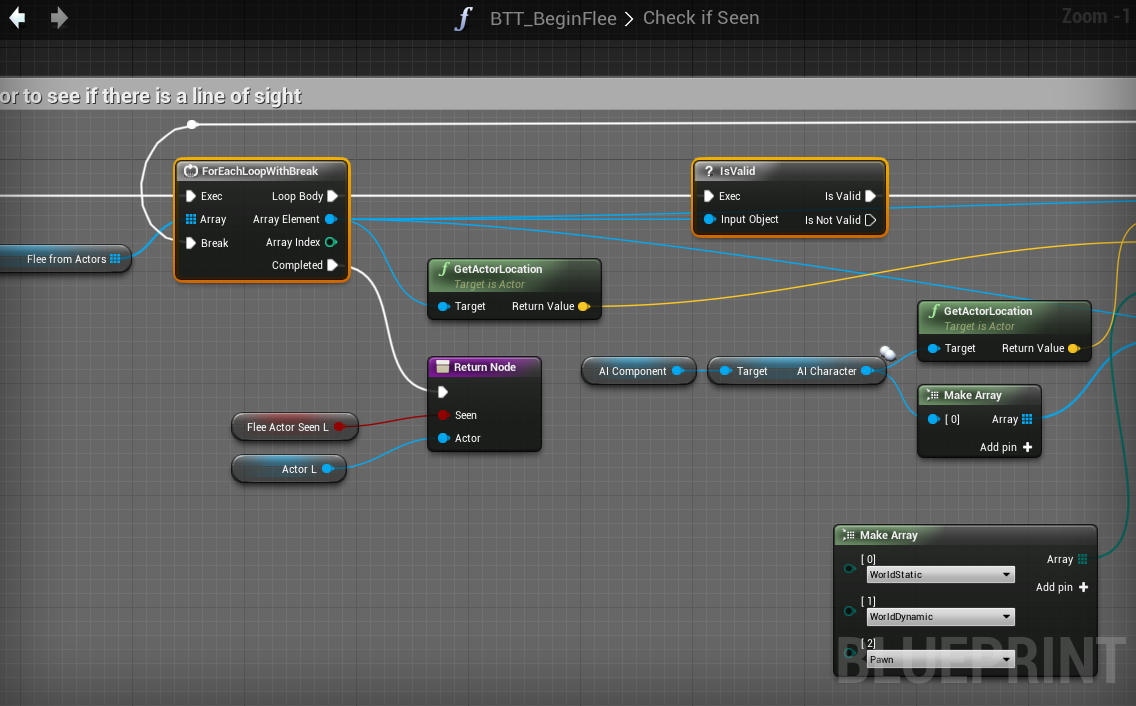Screen dimensions: 1136x706
Task: Click the ForEachLoopWithBreak Completed exec pin
Action: pos(333,265)
